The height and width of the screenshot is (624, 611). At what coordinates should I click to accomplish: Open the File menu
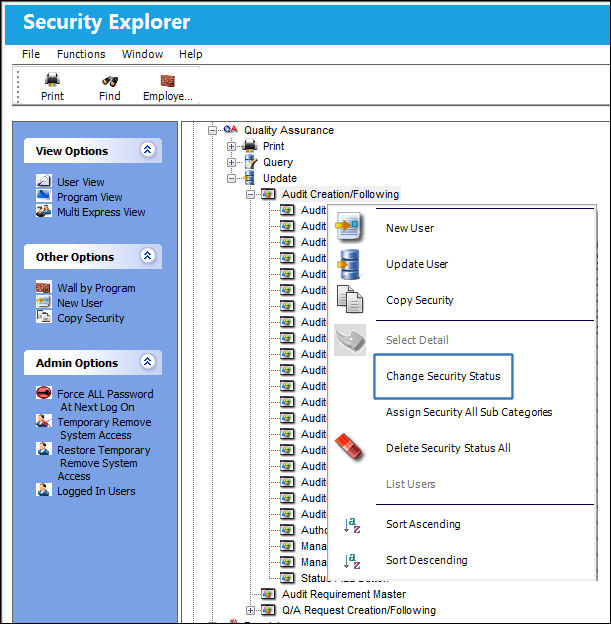[31, 54]
